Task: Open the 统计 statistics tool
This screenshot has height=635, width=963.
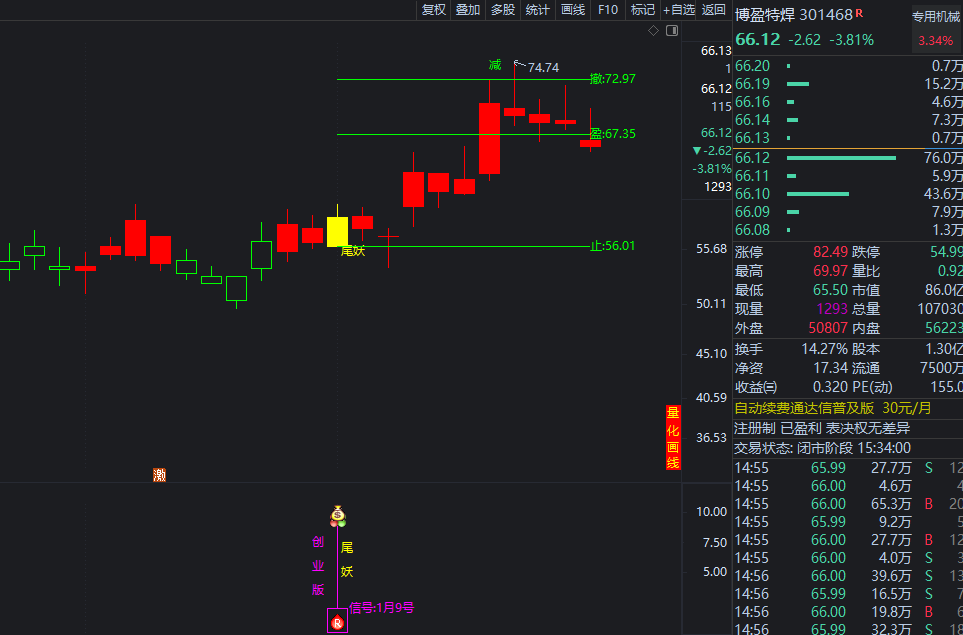Action: (537, 10)
